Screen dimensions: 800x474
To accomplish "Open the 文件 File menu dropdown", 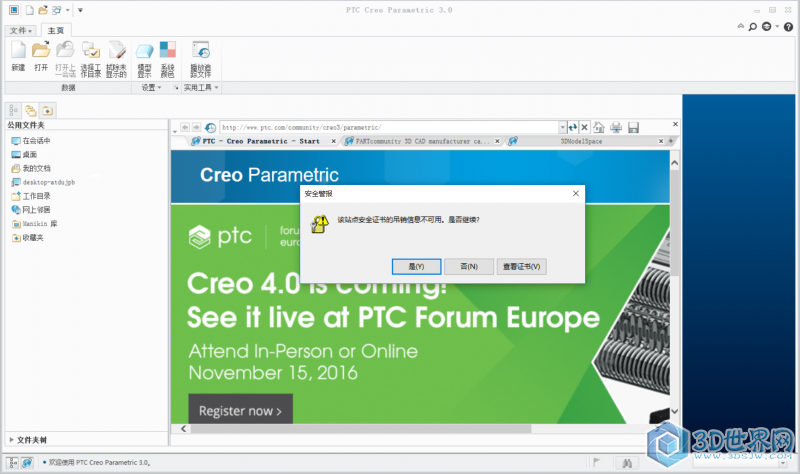I will click(21, 31).
